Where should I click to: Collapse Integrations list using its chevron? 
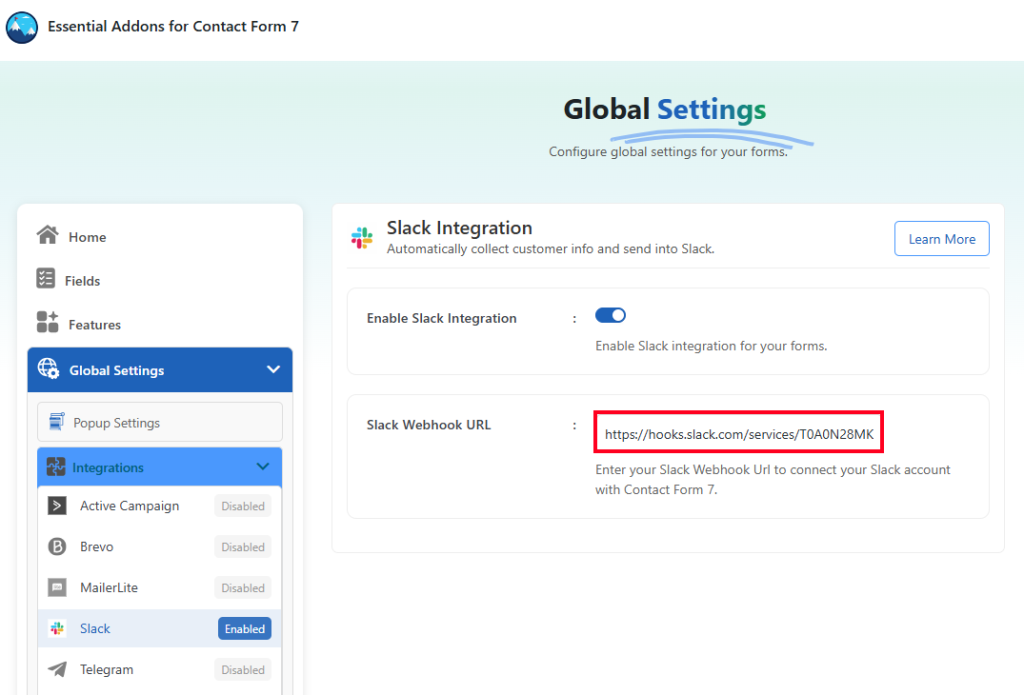[x=263, y=466]
